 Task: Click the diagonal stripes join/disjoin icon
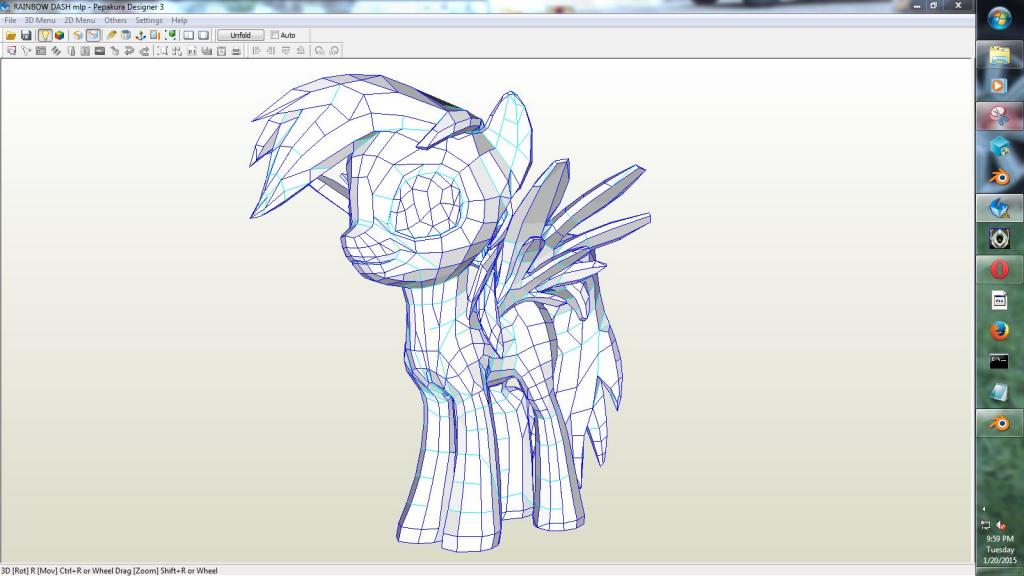(x=56, y=50)
